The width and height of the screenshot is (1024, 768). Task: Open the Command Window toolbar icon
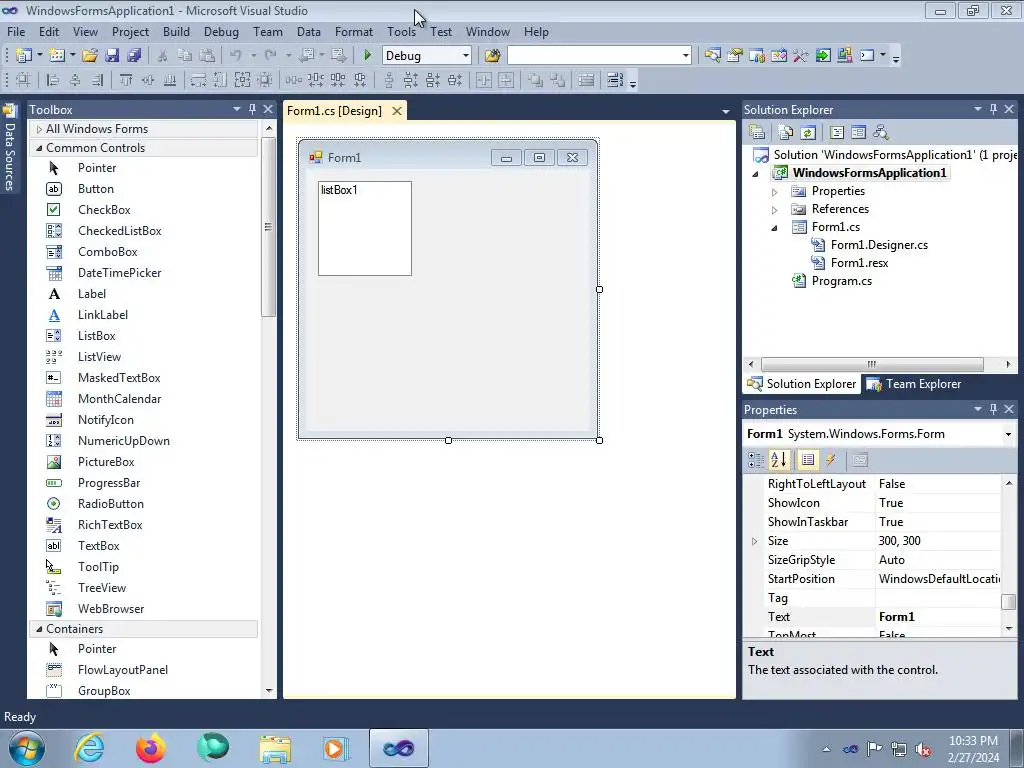[867, 56]
